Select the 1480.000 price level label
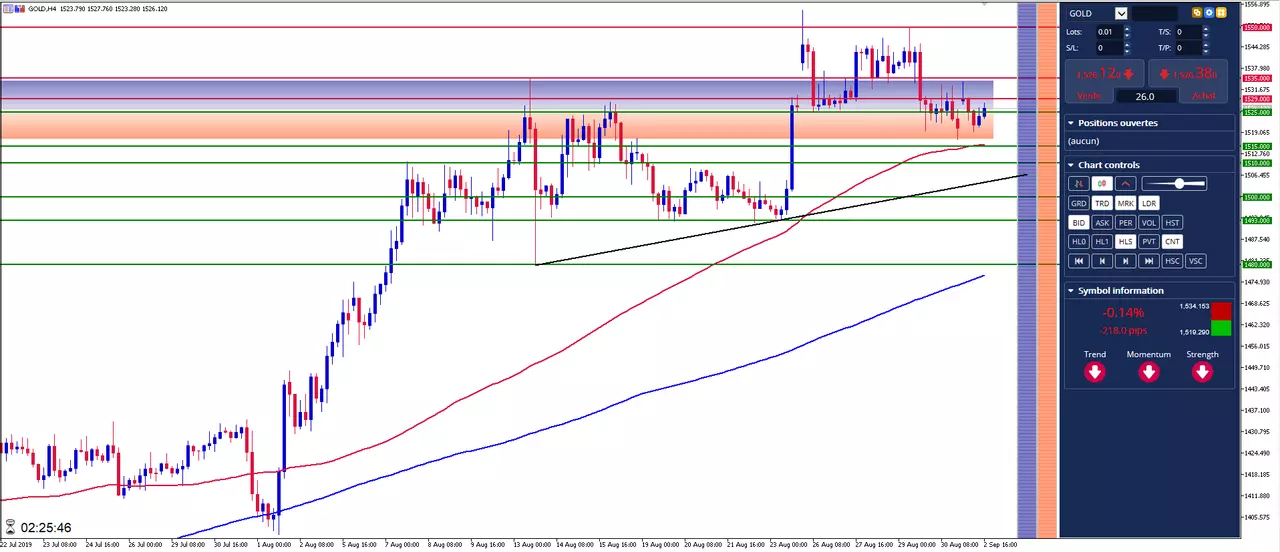This screenshot has height=552, width=1280. click(1256, 264)
